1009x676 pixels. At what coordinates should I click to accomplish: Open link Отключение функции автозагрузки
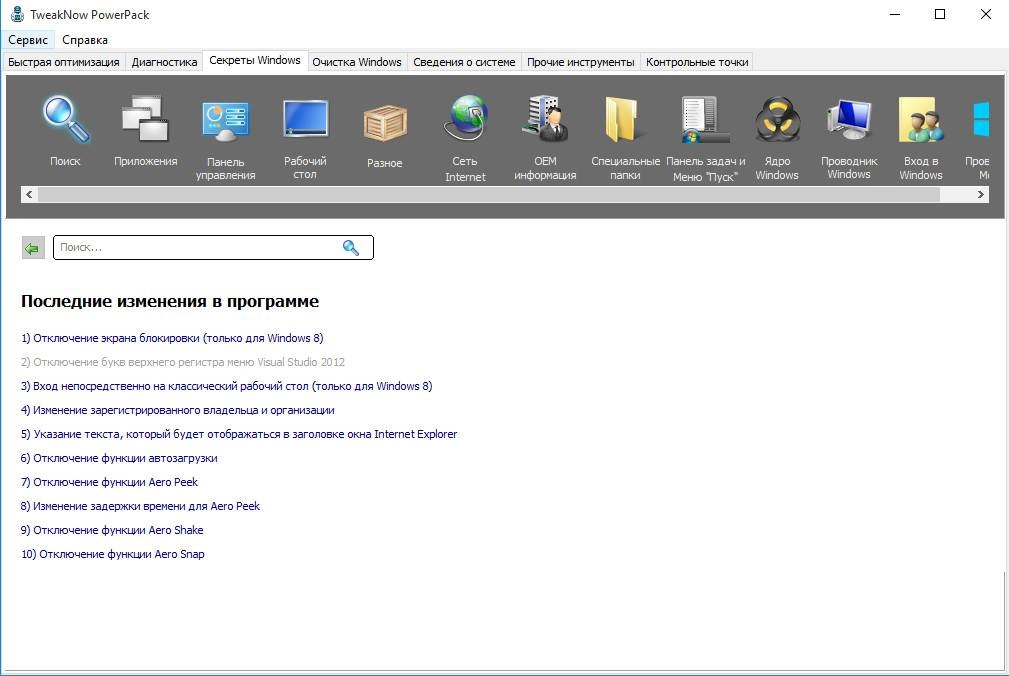[x=119, y=458]
